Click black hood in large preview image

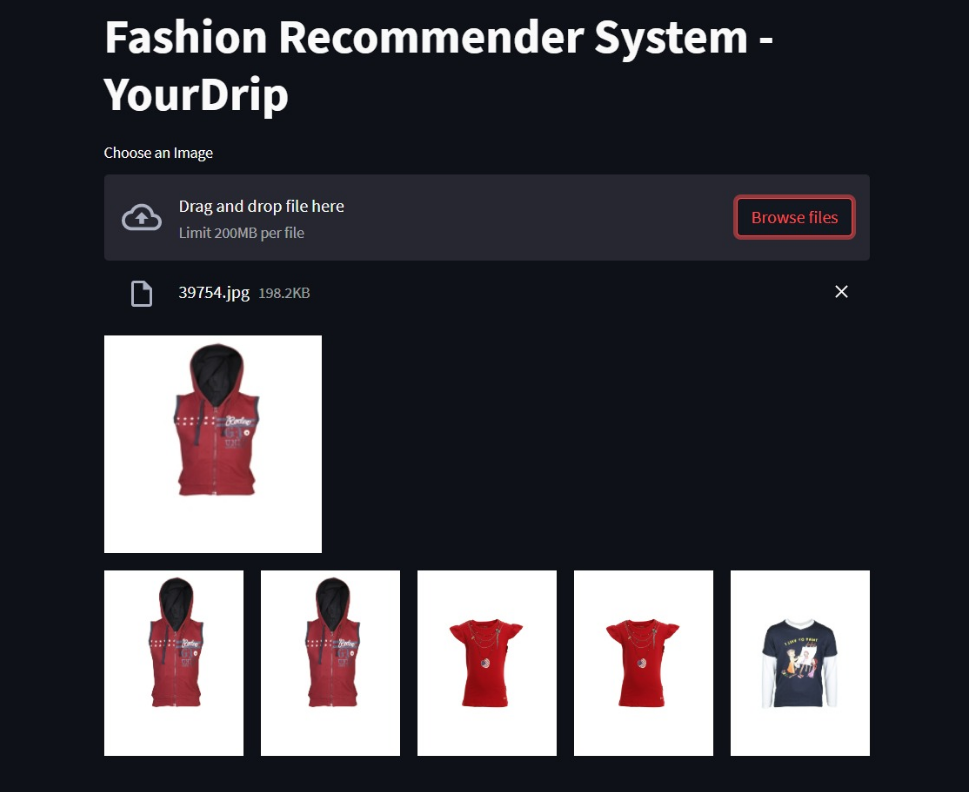[216, 375]
